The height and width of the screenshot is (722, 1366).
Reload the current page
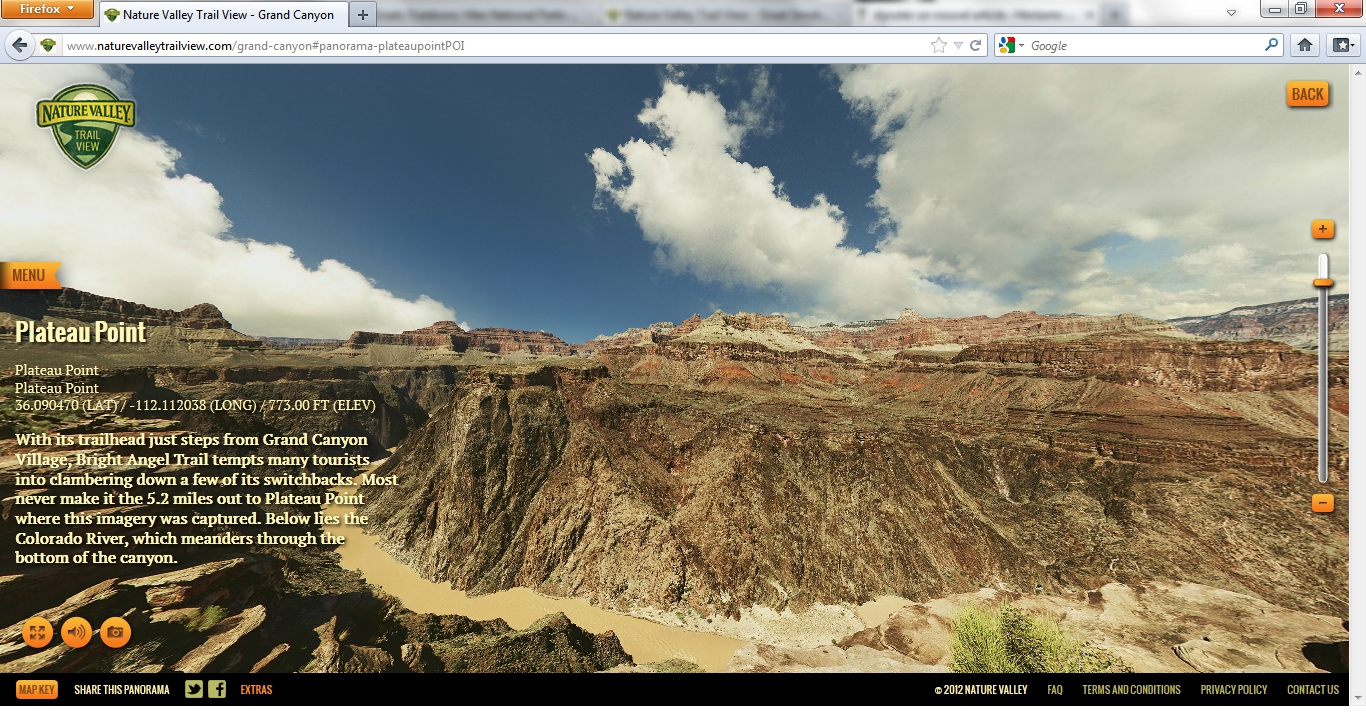(975, 45)
